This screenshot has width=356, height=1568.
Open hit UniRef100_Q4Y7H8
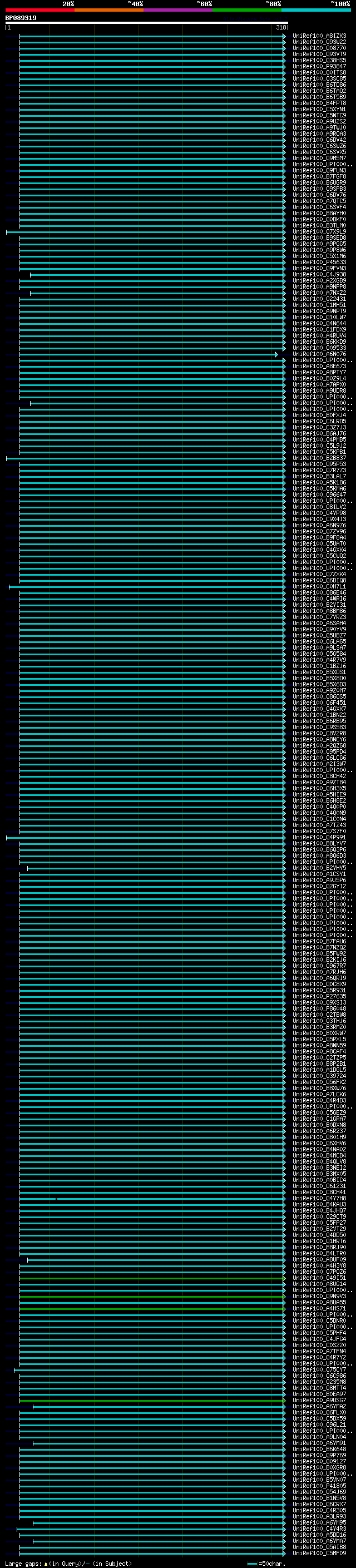point(319,1199)
